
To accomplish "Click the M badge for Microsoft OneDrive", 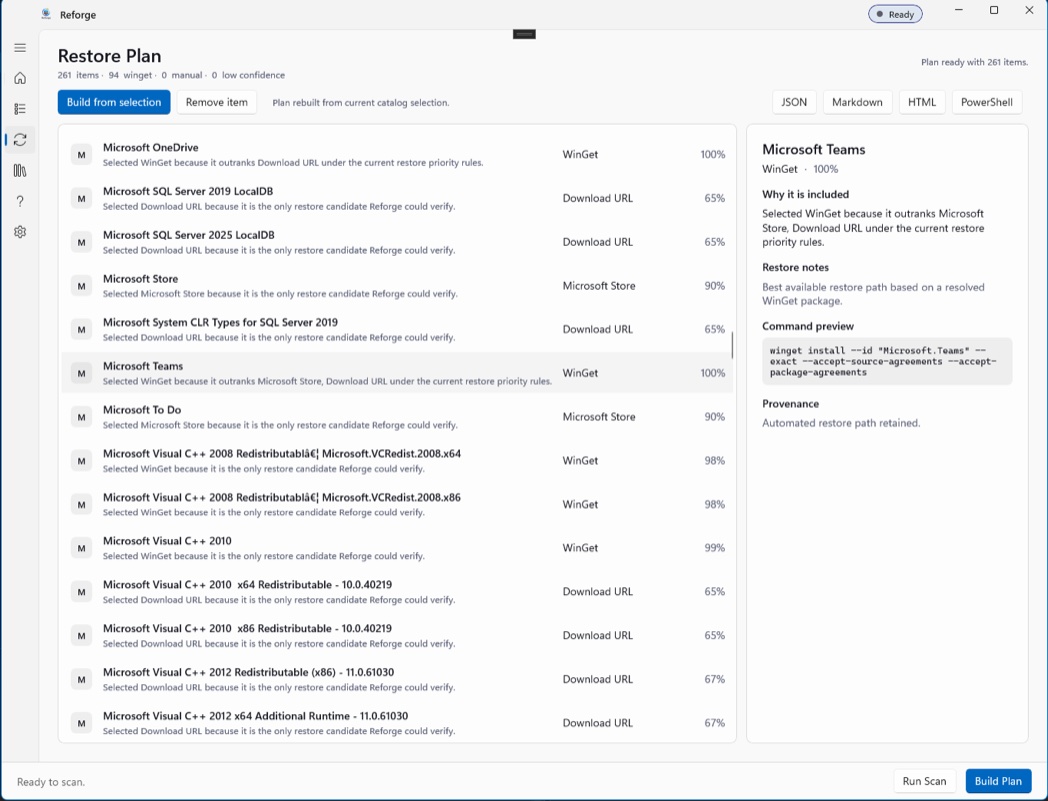I will (82, 154).
